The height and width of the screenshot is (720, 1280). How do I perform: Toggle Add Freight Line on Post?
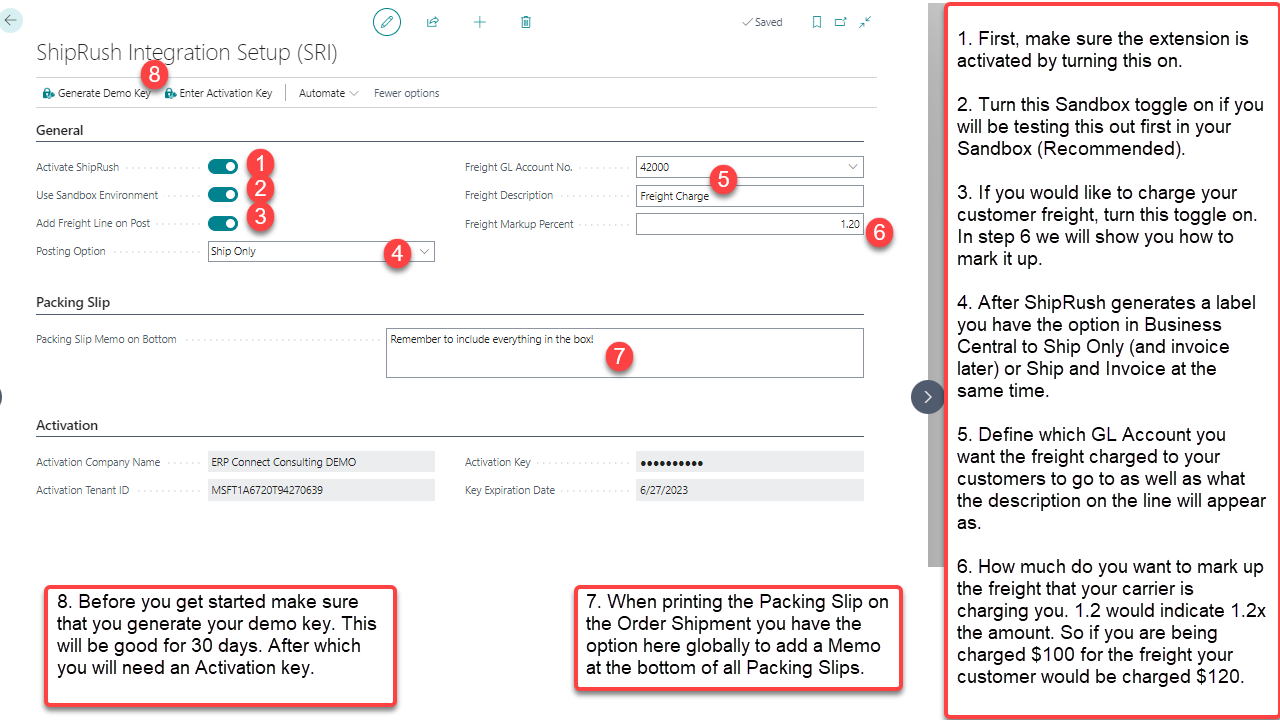pos(223,223)
